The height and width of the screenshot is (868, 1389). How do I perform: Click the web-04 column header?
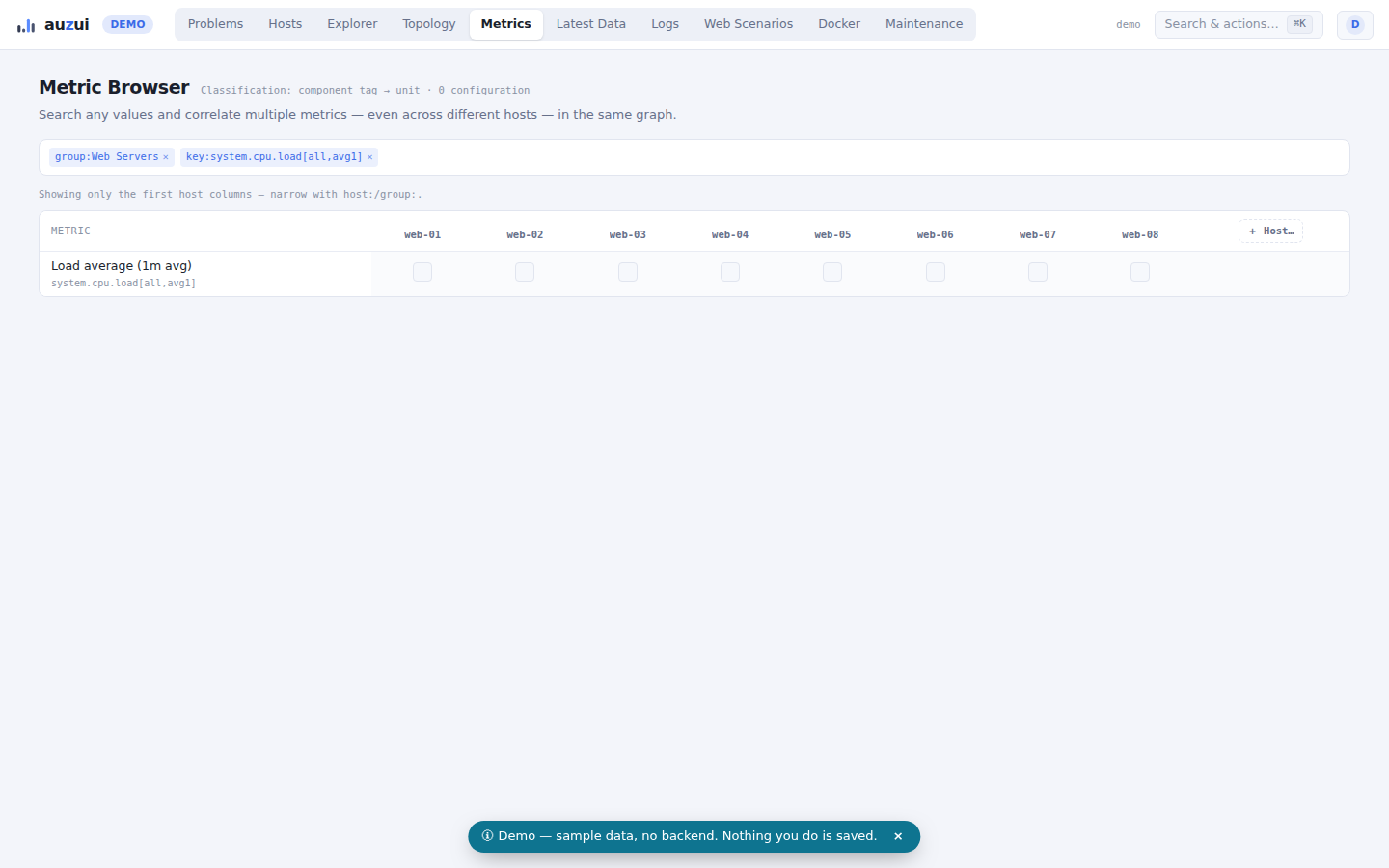tap(730, 234)
